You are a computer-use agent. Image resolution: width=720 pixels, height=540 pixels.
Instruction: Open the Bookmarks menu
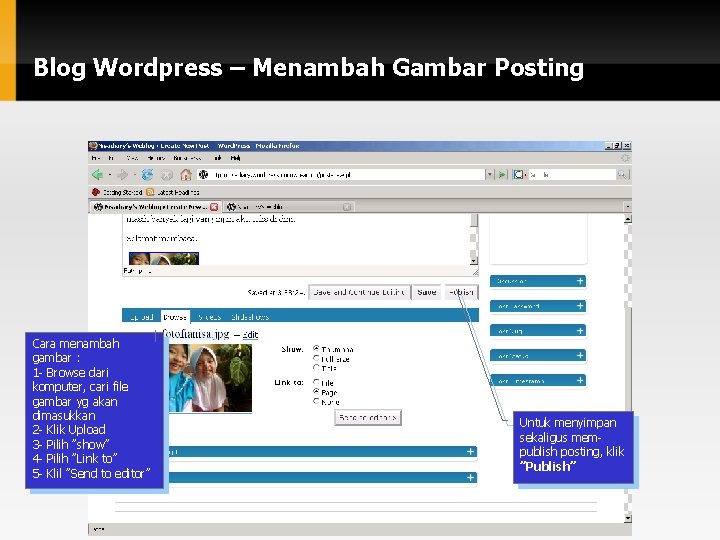[x=187, y=158]
